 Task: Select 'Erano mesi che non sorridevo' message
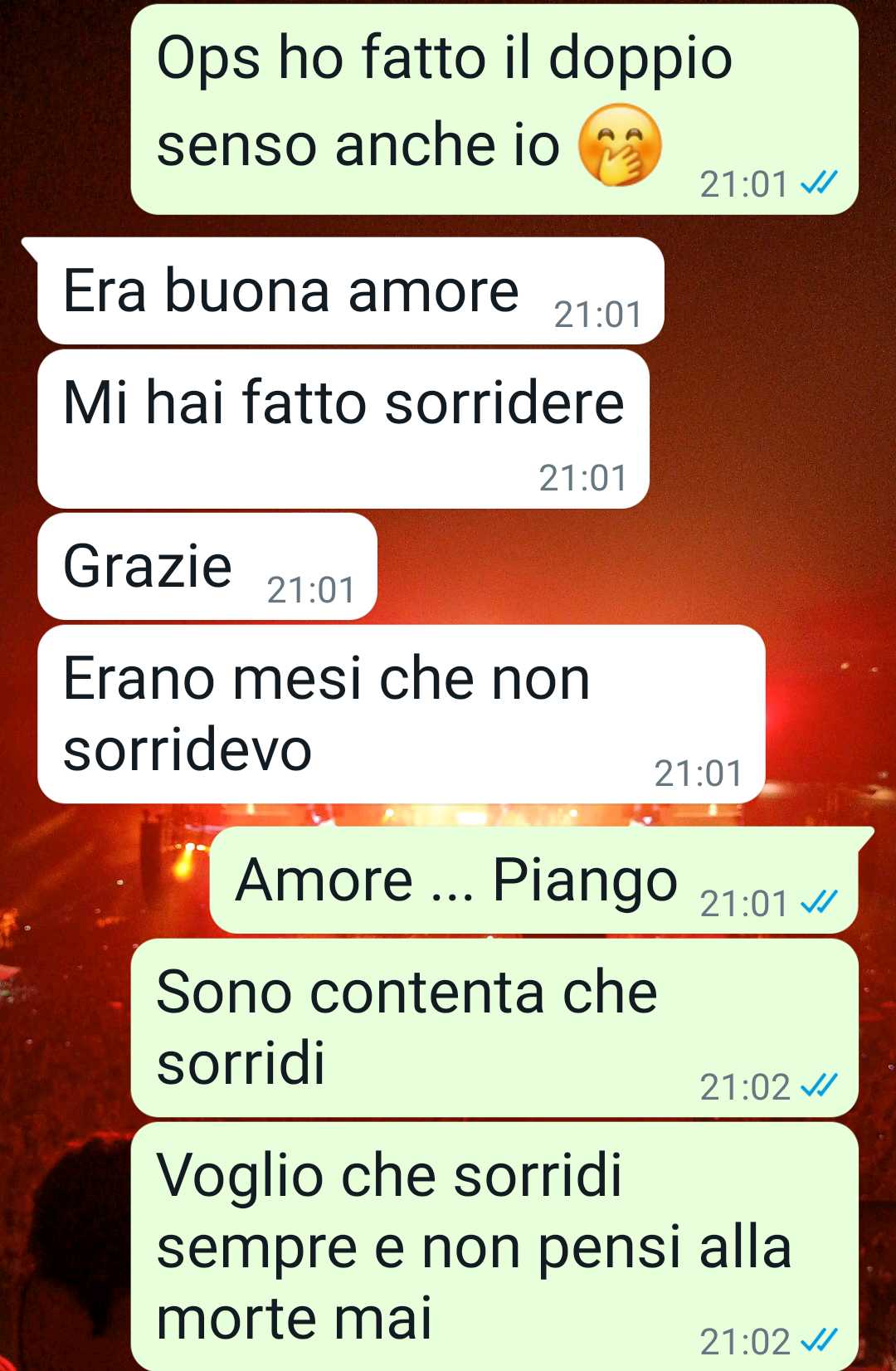(402, 714)
